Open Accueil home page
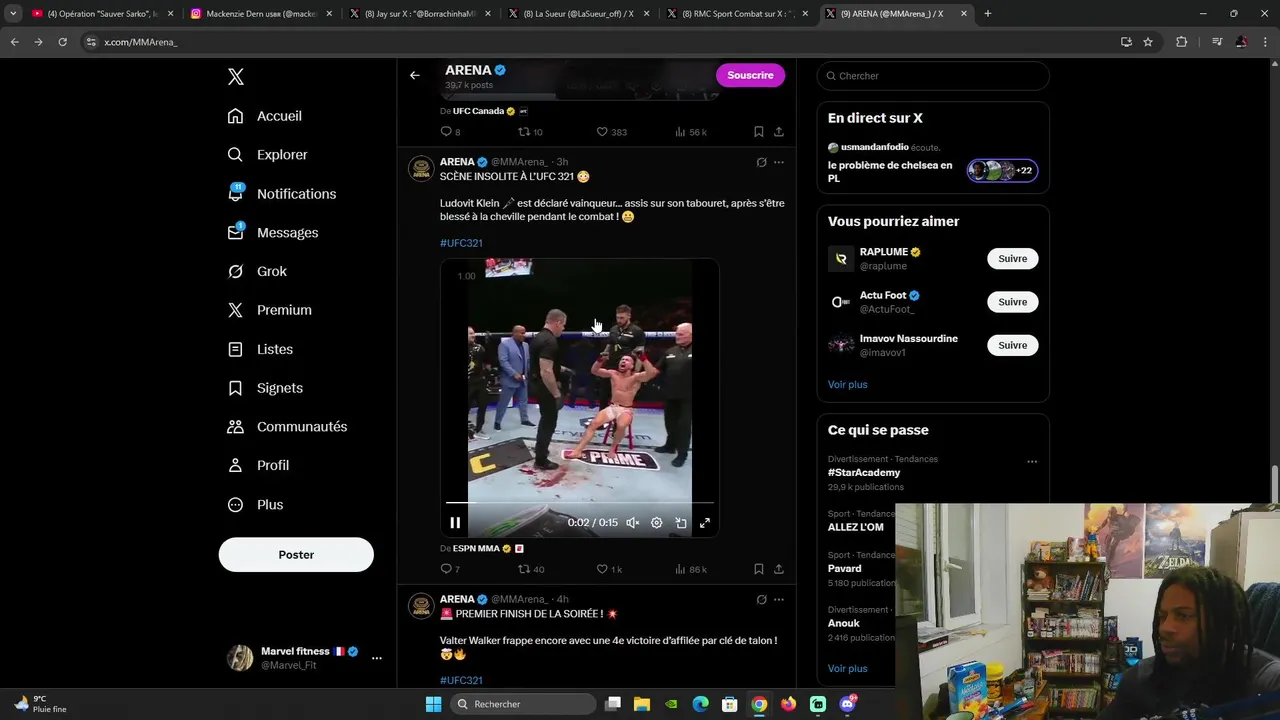The image size is (1280, 720). tap(264, 116)
